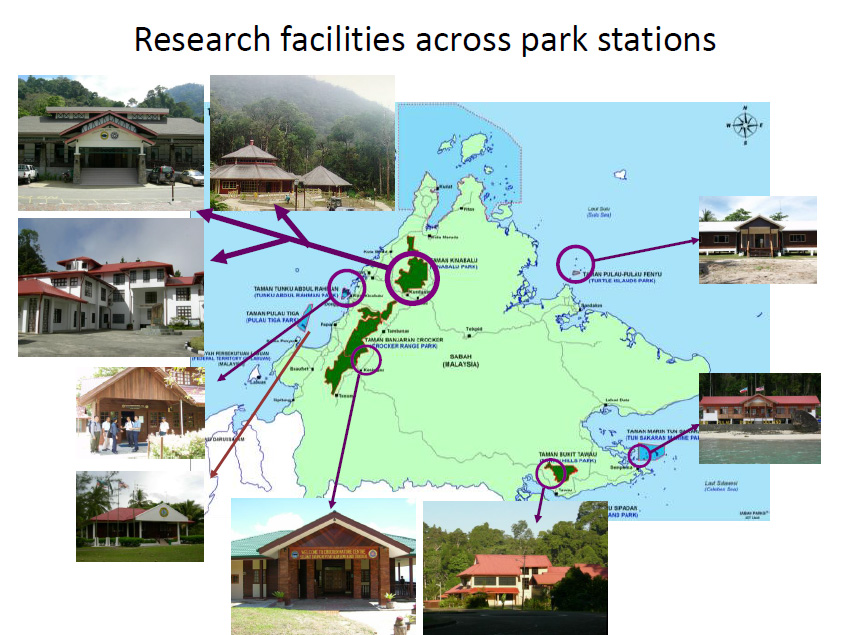The image size is (845, 635).
Task: Select the round pavilion huts photo
Action: coord(302,143)
